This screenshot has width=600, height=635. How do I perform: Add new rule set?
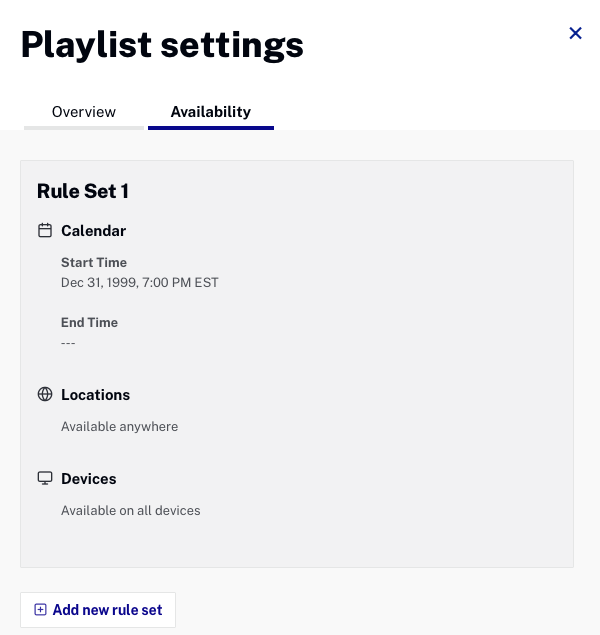pyautogui.click(x=98, y=610)
